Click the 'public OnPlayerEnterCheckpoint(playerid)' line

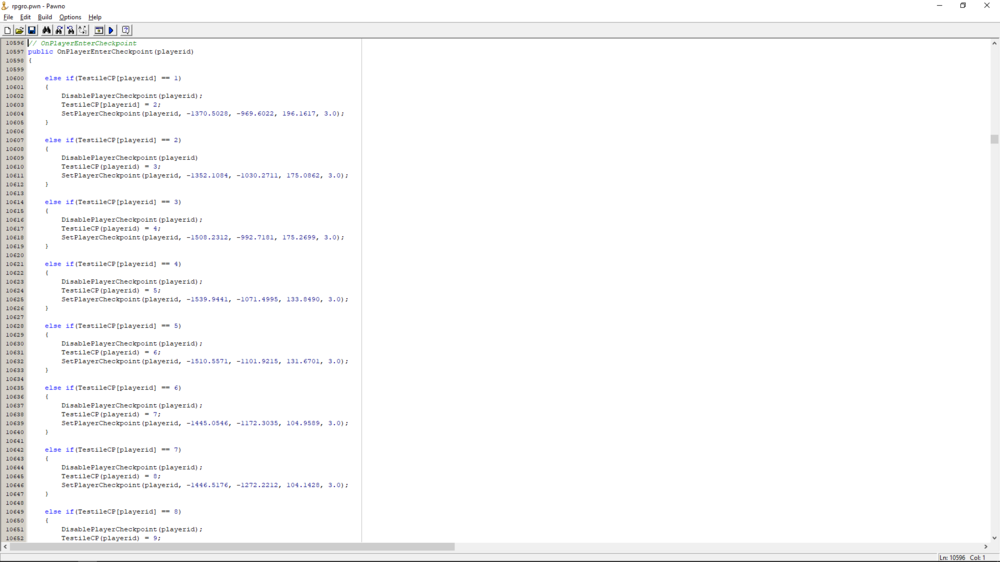(x=111, y=52)
